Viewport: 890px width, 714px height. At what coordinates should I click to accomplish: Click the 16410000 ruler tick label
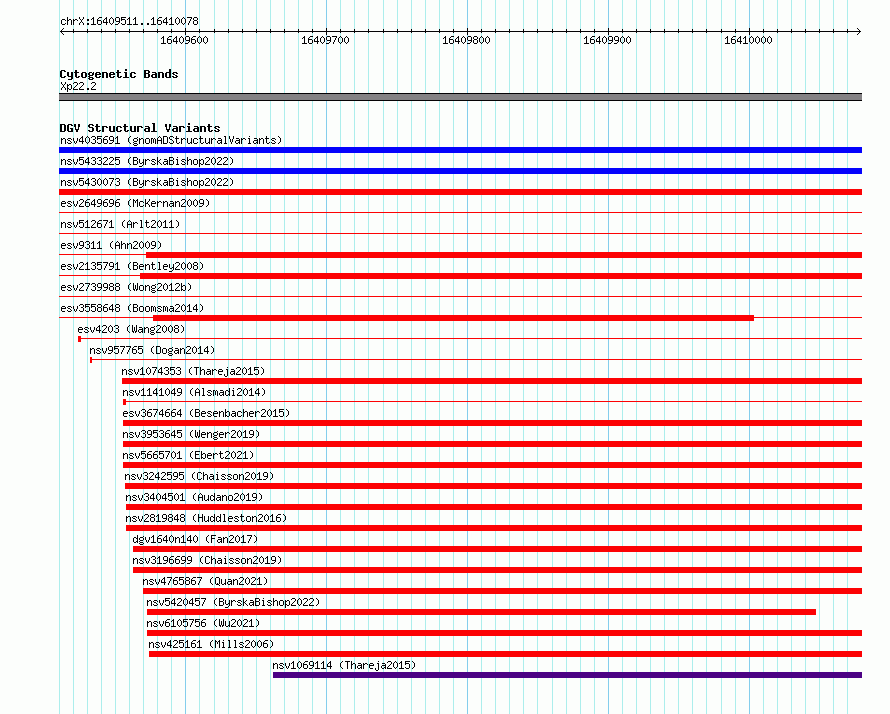748,40
